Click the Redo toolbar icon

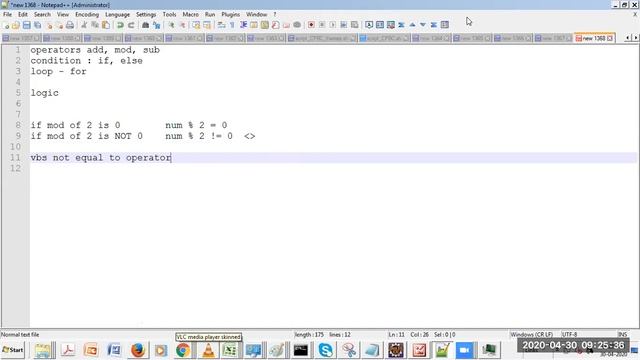pos(131,25)
